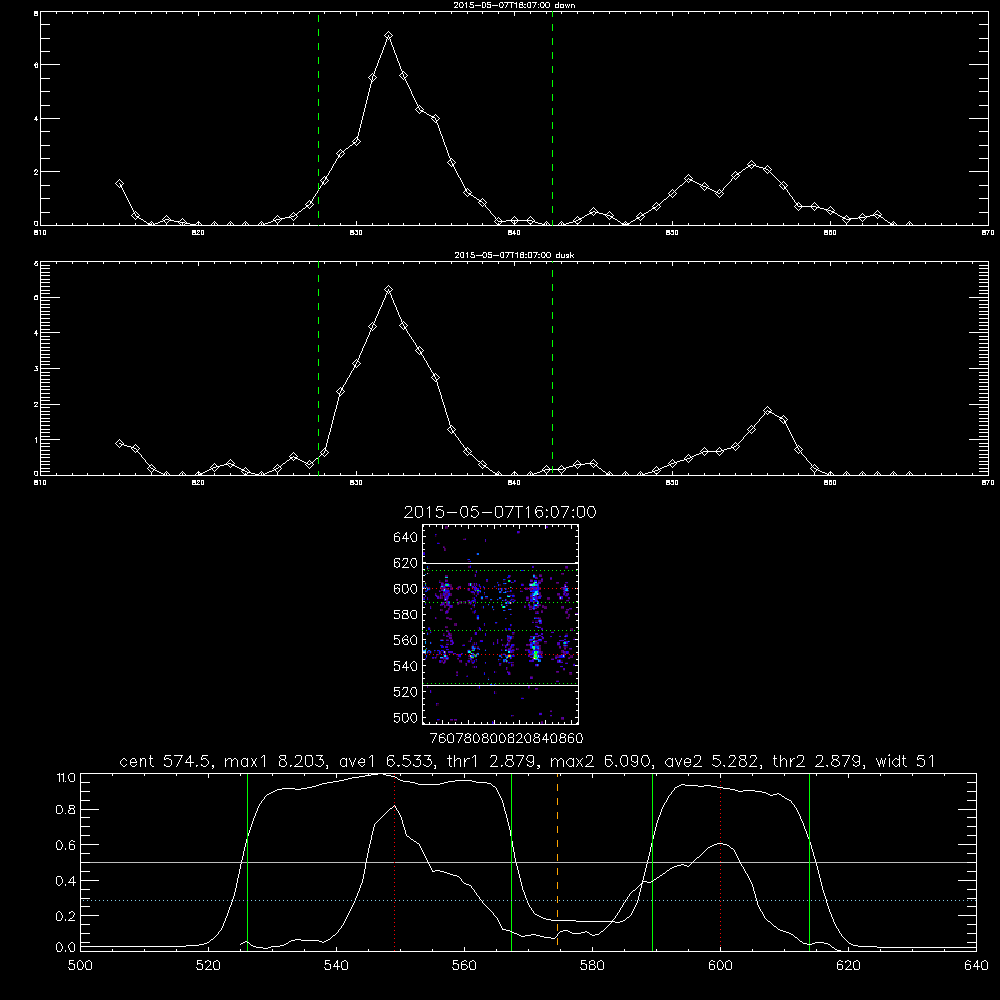This screenshot has height=1000, width=1000.
Task: Click the spectrogram image in the center
Action: [500, 624]
